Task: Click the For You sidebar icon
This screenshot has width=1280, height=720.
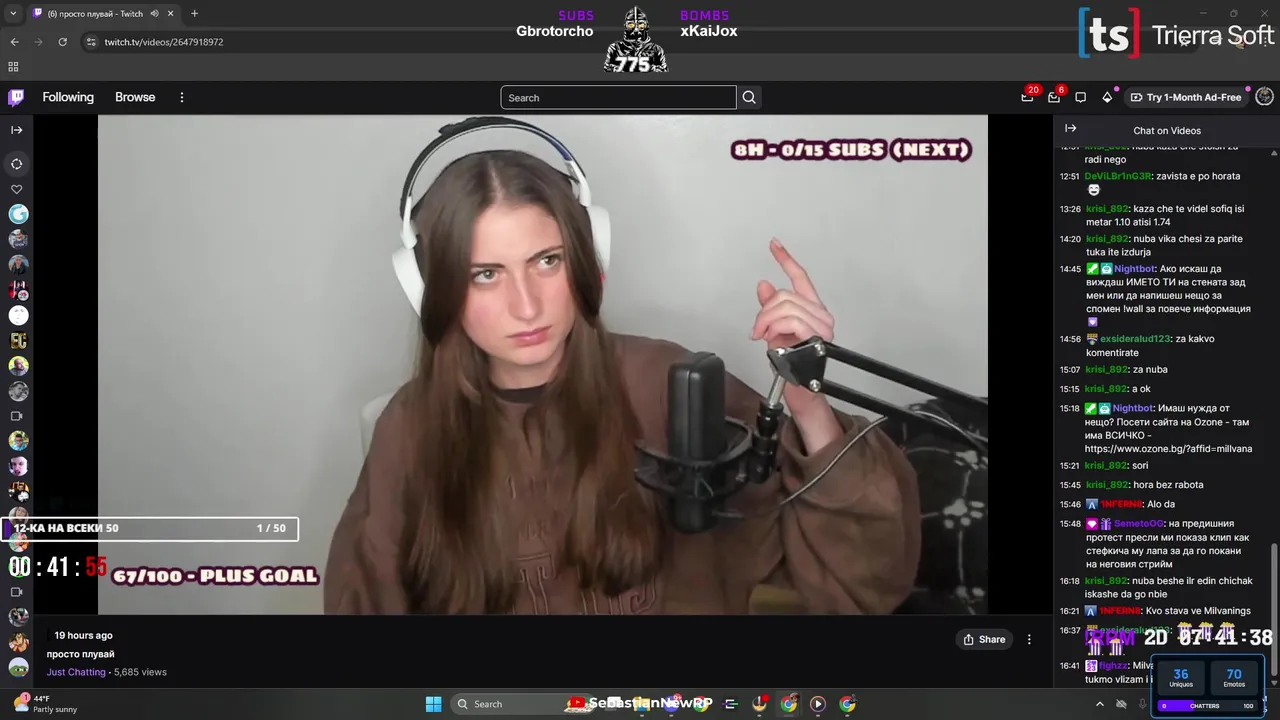Action: click(x=17, y=164)
